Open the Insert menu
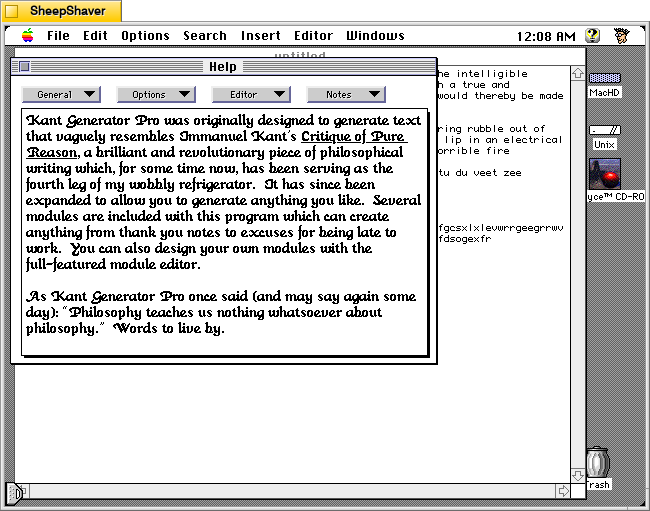650x511 pixels. click(x=261, y=36)
